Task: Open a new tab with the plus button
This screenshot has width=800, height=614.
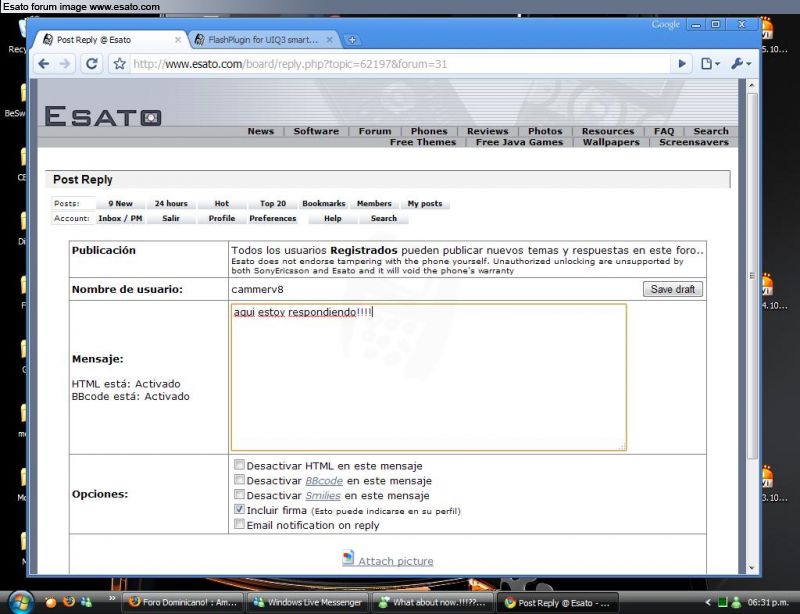Action: [x=353, y=40]
